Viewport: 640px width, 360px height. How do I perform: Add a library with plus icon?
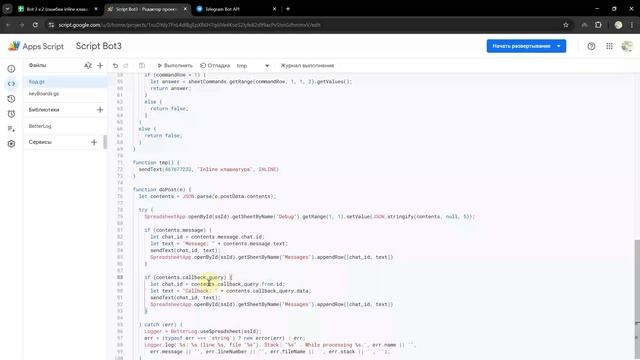tap(100, 109)
